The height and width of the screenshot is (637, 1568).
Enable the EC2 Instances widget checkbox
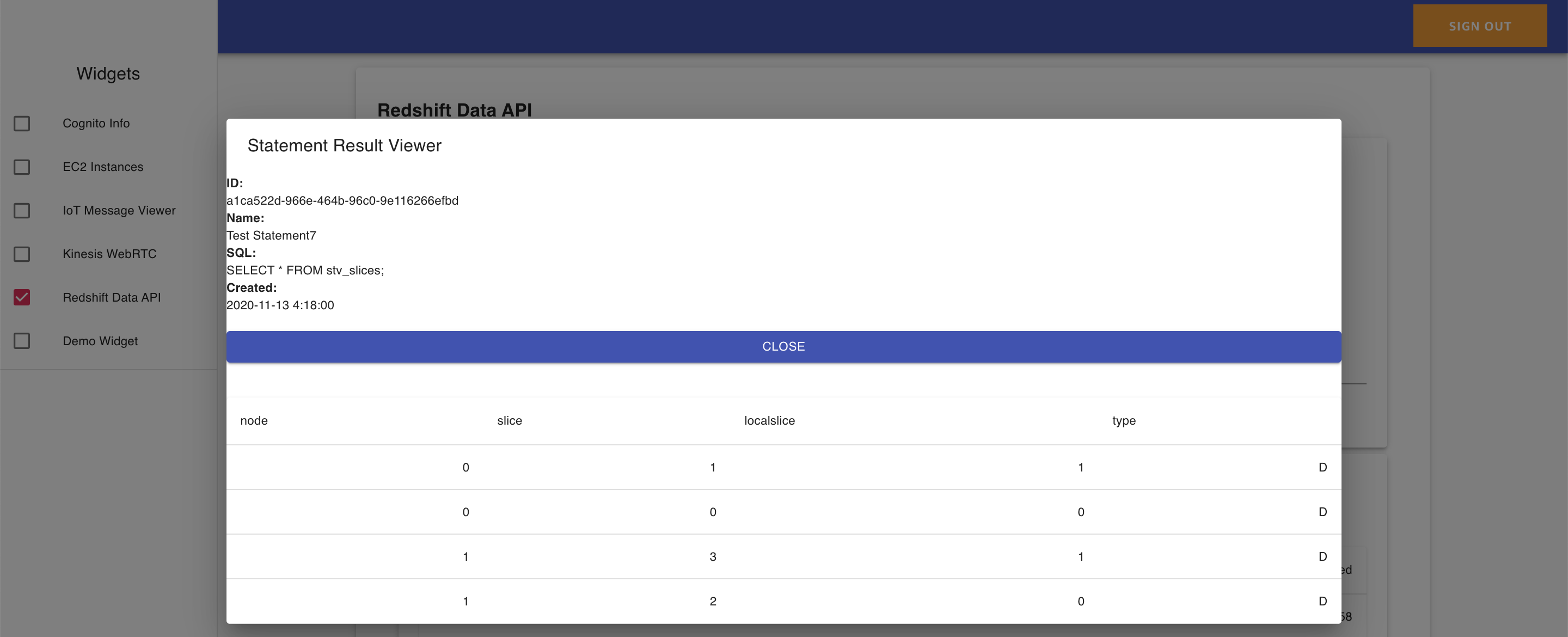tap(22, 167)
